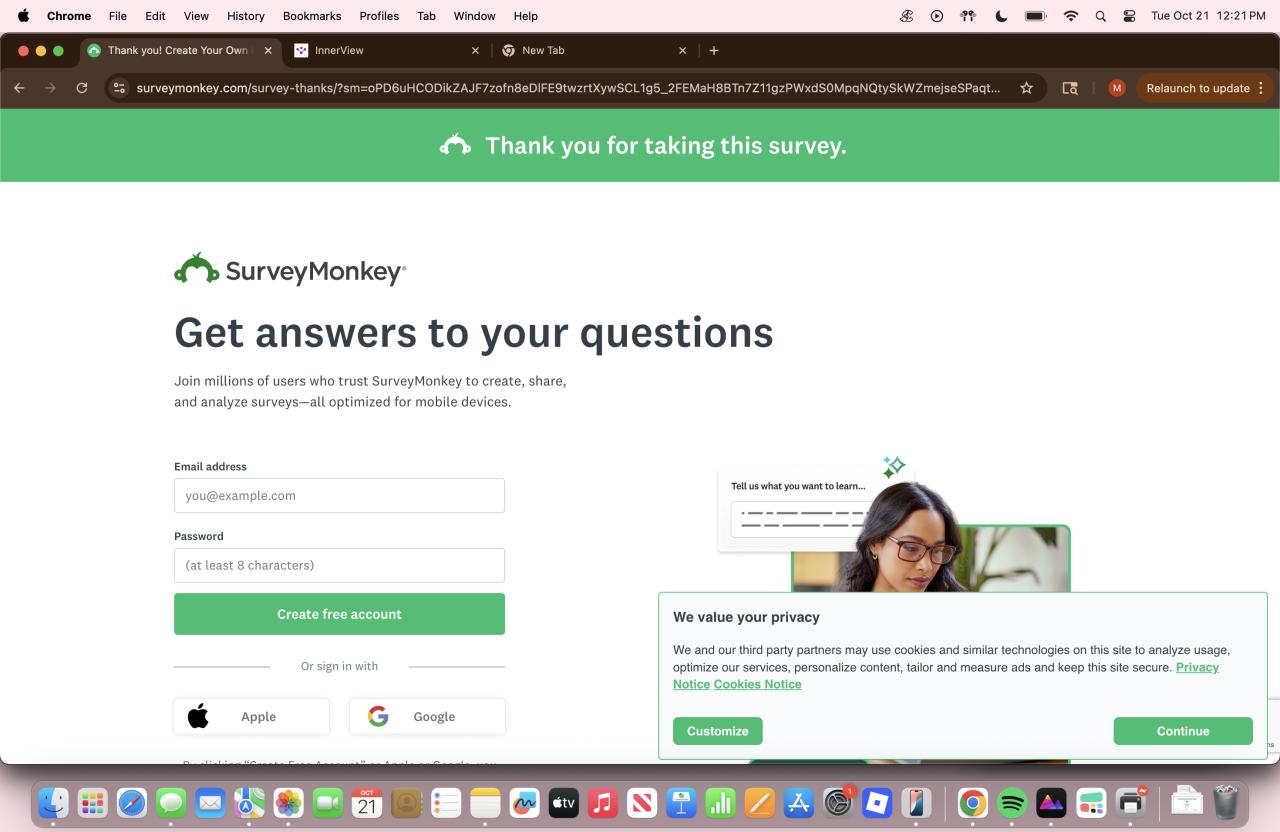Open the Spotlight search icon in menu bar
The width and height of the screenshot is (1280, 832).
click(x=1100, y=16)
